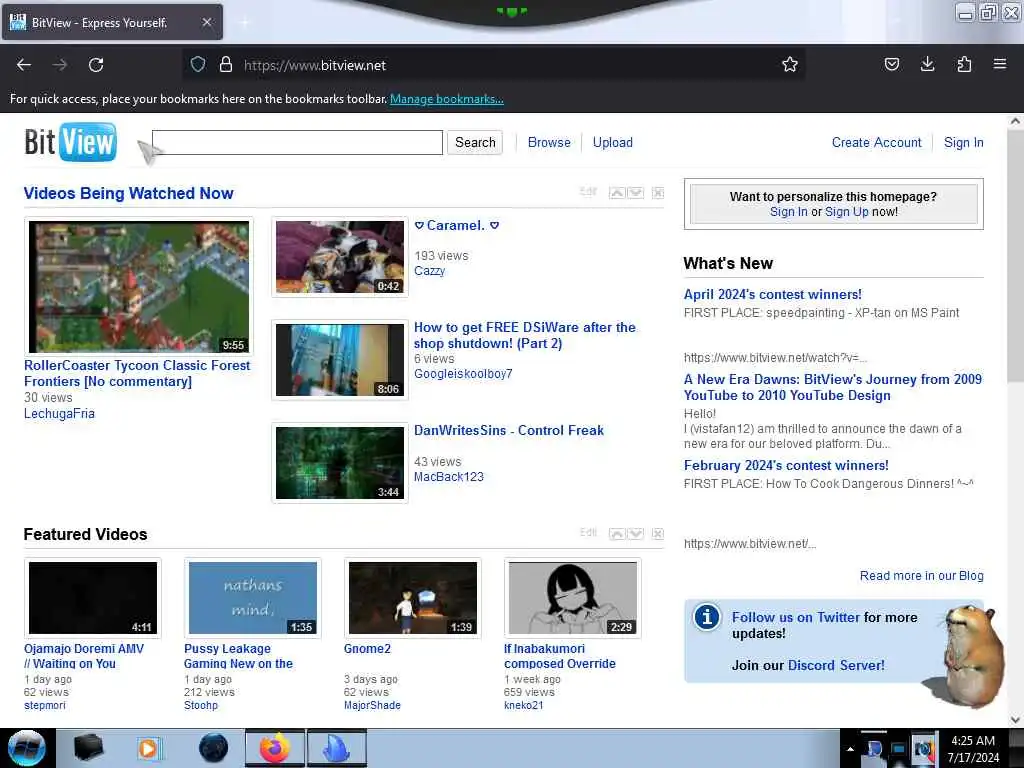1024x768 pixels.
Task: Reload the page with the refresh icon
Action: coord(96,65)
